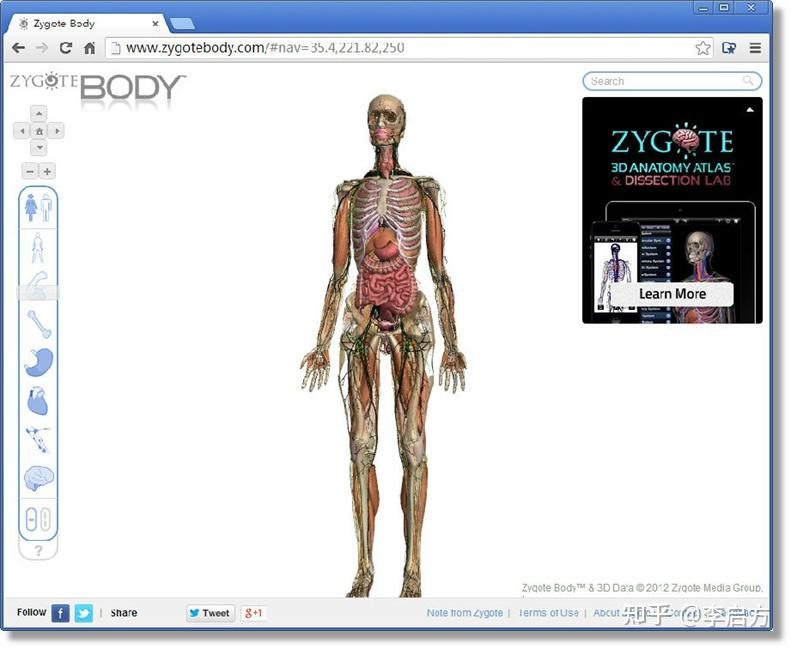The width and height of the screenshot is (791, 649).
Task: Click the 3D Anatomy Atlas ad image
Action: pyautogui.click(x=672, y=210)
